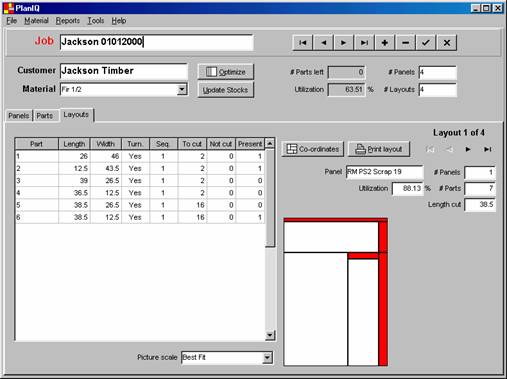Viewport: 507px width, 379px height.
Task: Expand the Picture scale dropdown
Action: 267,358
